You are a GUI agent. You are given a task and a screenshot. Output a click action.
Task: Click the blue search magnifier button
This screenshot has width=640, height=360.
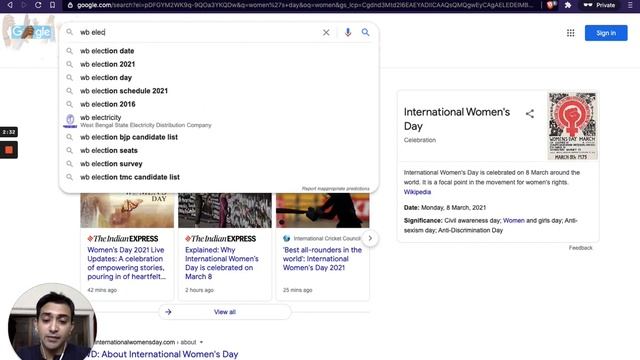[x=365, y=32]
